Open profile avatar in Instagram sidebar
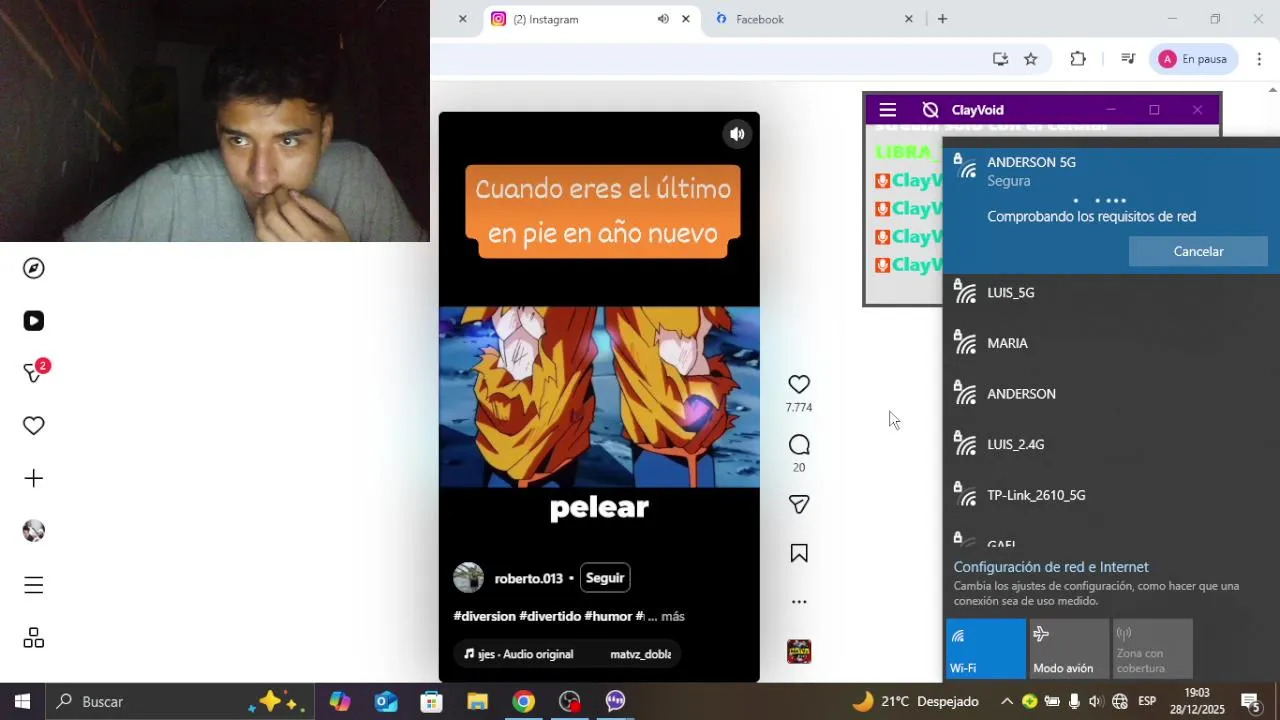 [x=34, y=531]
